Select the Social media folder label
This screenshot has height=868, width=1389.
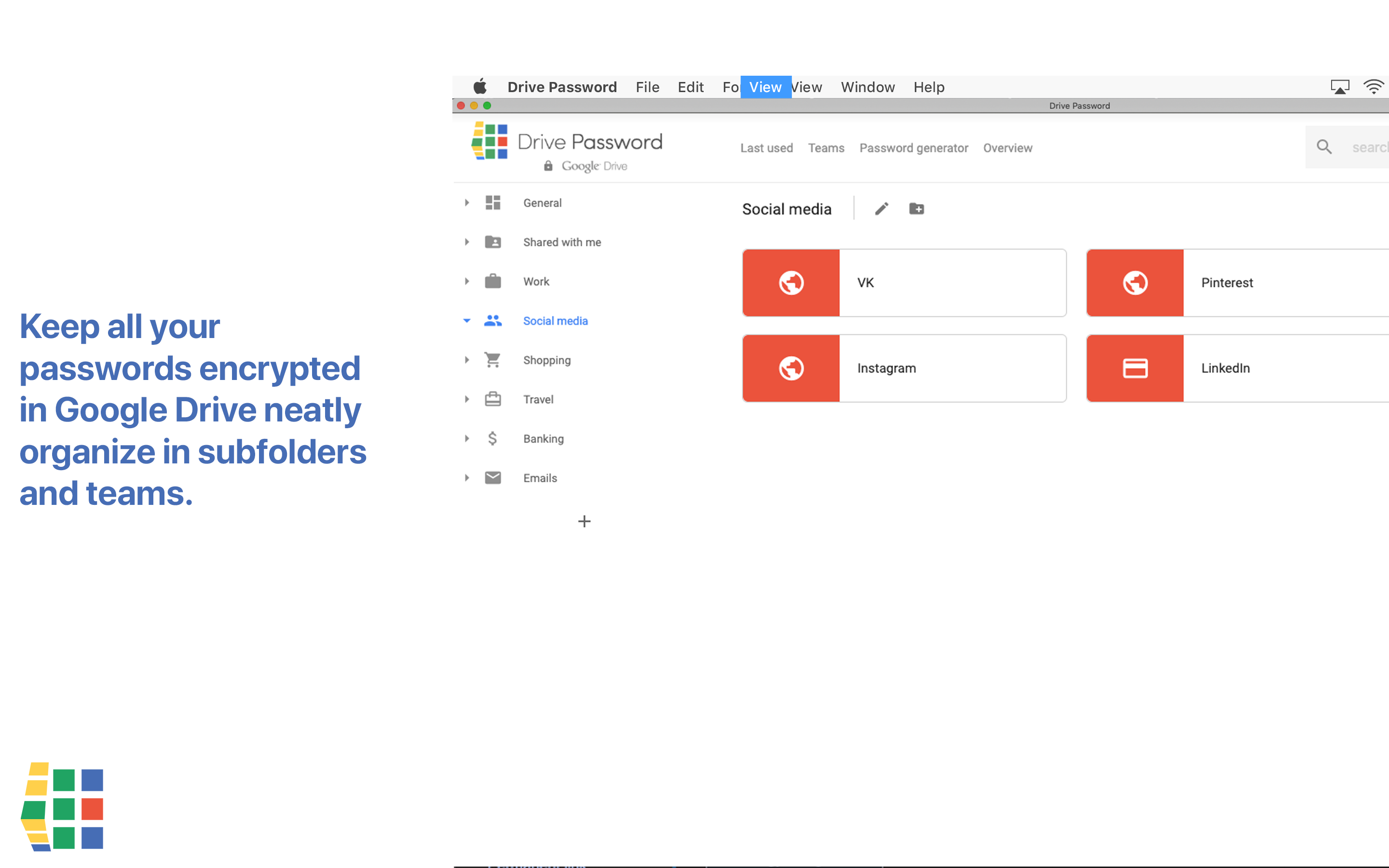click(x=555, y=321)
